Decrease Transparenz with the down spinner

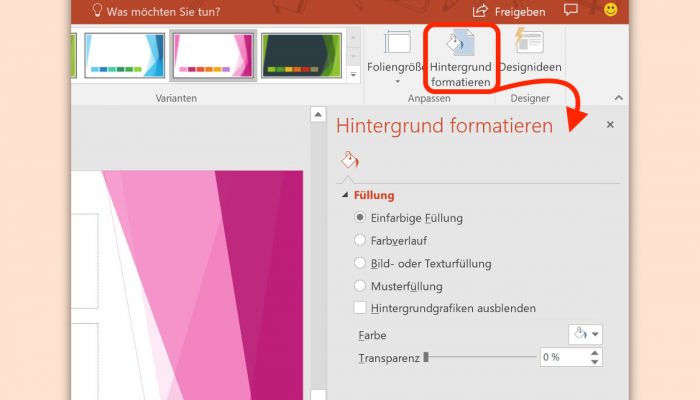(x=595, y=362)
